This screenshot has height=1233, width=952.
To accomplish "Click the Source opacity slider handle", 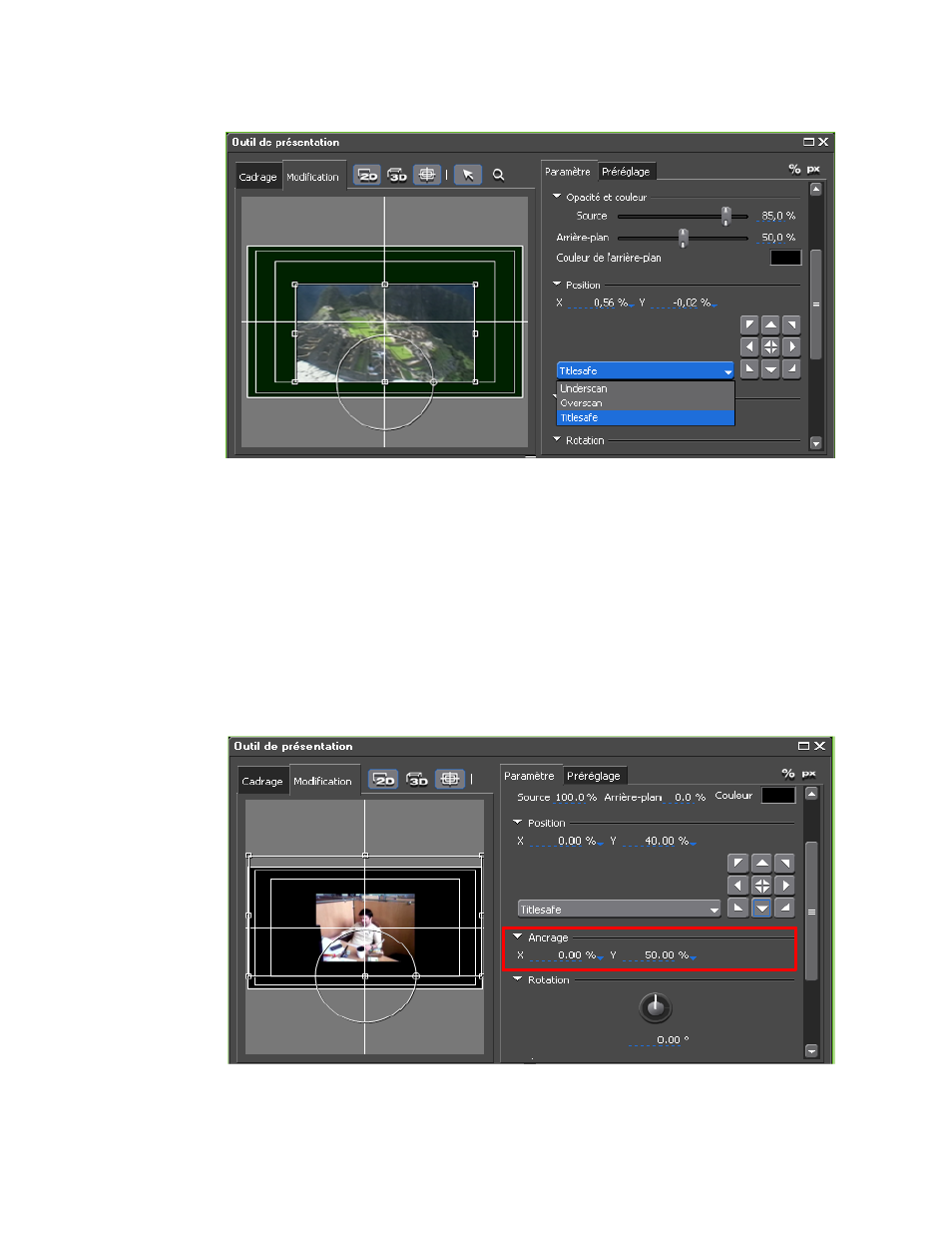I will pos(725,216).
